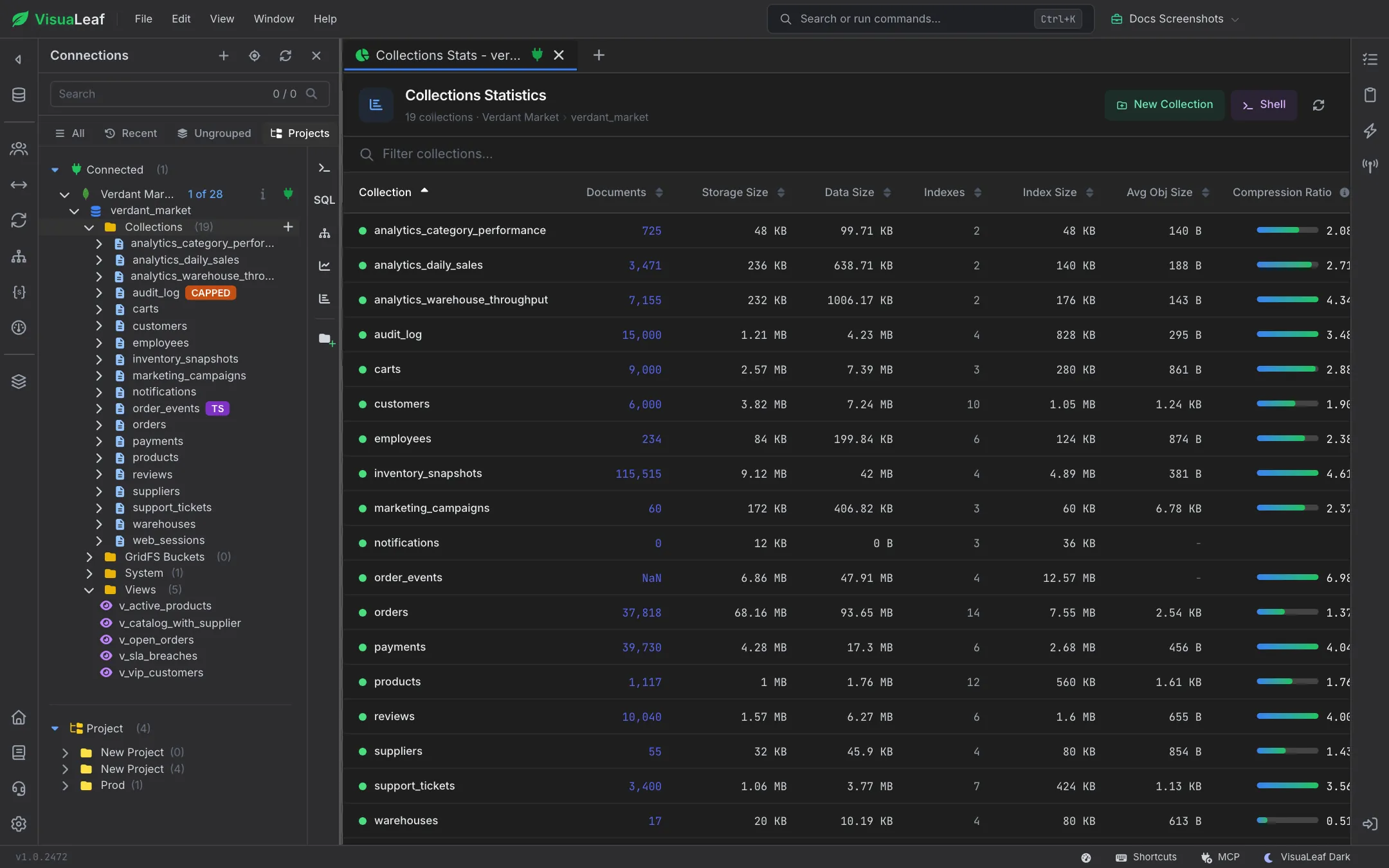1389x868 pixels.
Task: Toggle sort order on the Collection column
Action: (393, 192)
